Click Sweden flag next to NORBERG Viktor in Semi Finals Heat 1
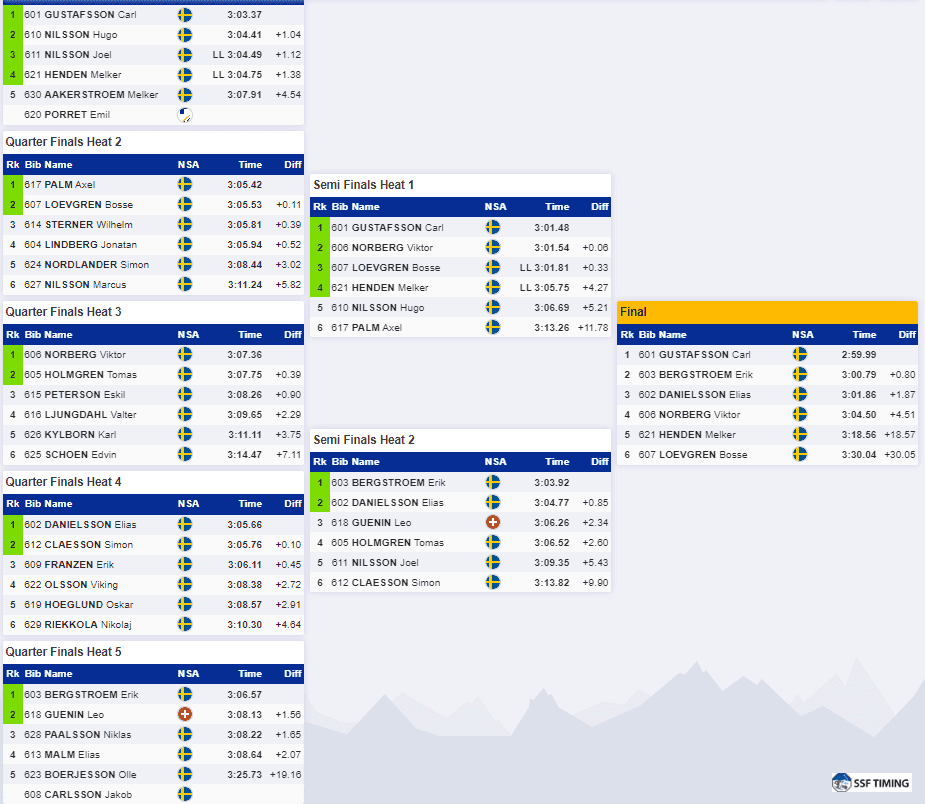Screen dimensions: 925x804 pyautogui.click(x=493, y=247)
